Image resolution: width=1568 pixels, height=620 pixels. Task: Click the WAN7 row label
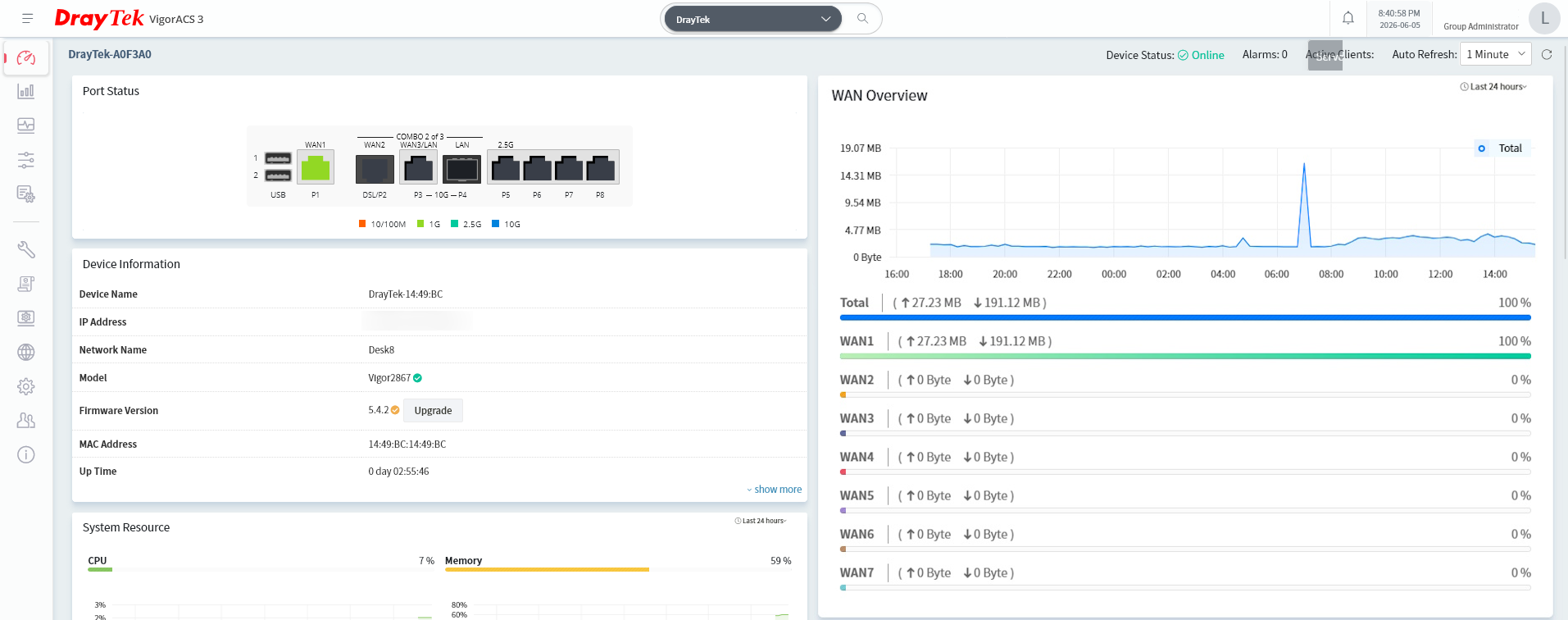pyautogui.click(x=857, y=572)
